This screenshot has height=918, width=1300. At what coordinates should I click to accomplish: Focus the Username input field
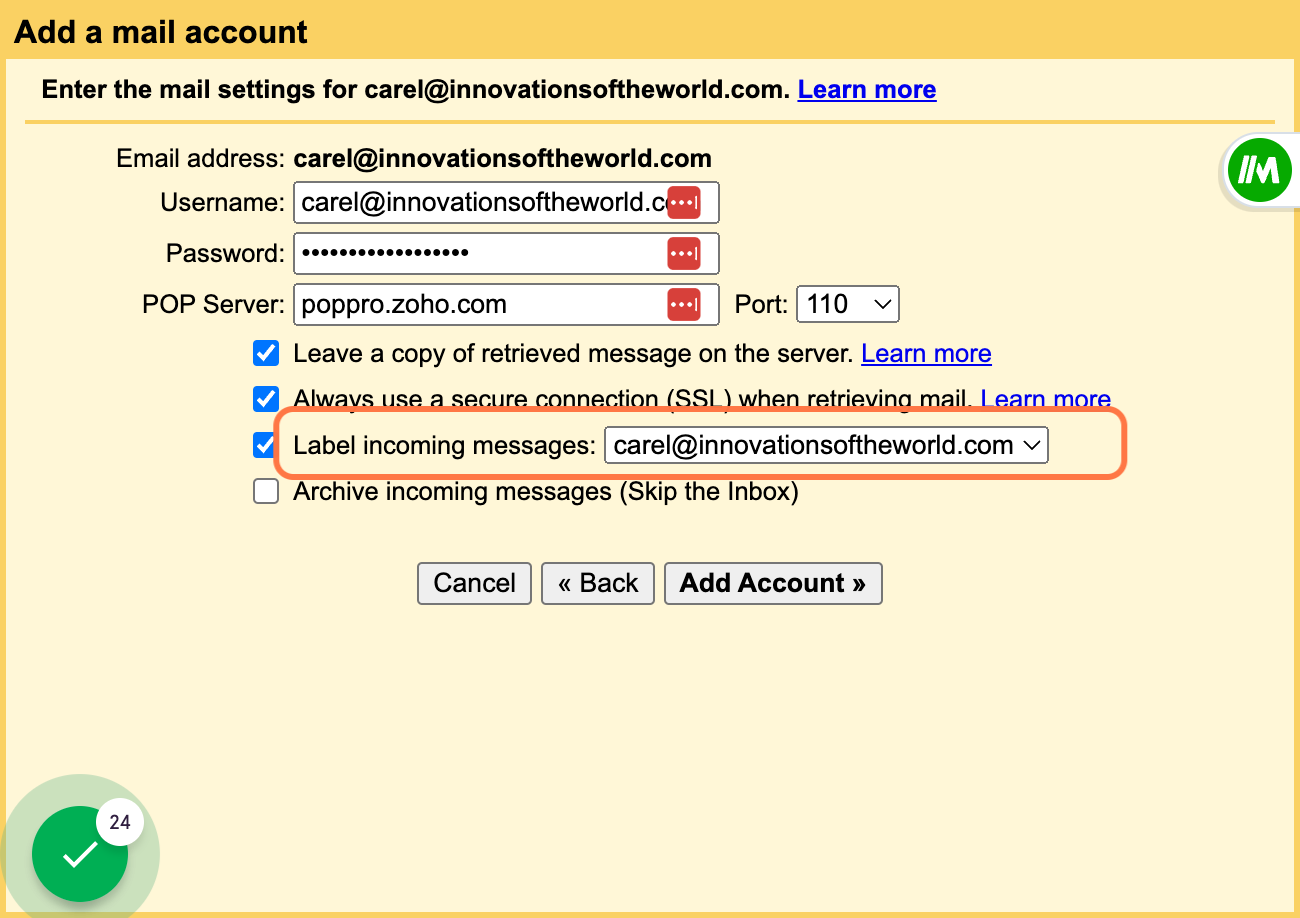coord(506,202)
